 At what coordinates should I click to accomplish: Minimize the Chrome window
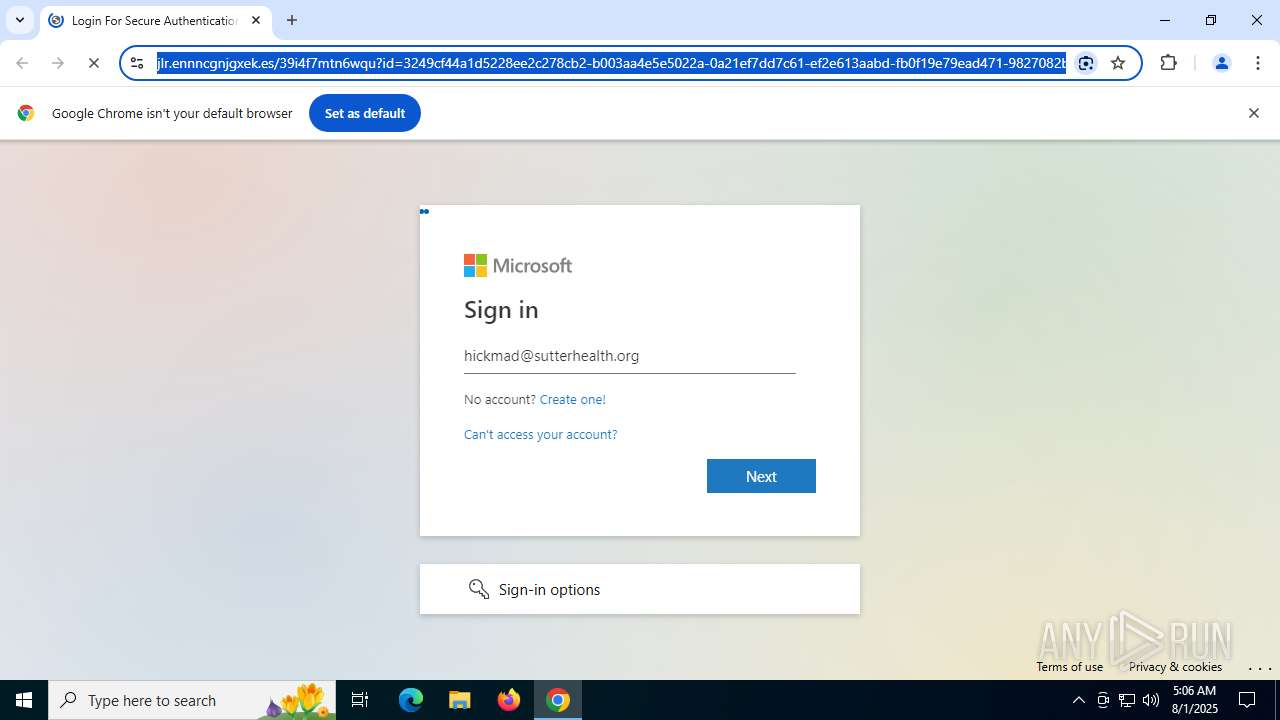[1165, 20]
